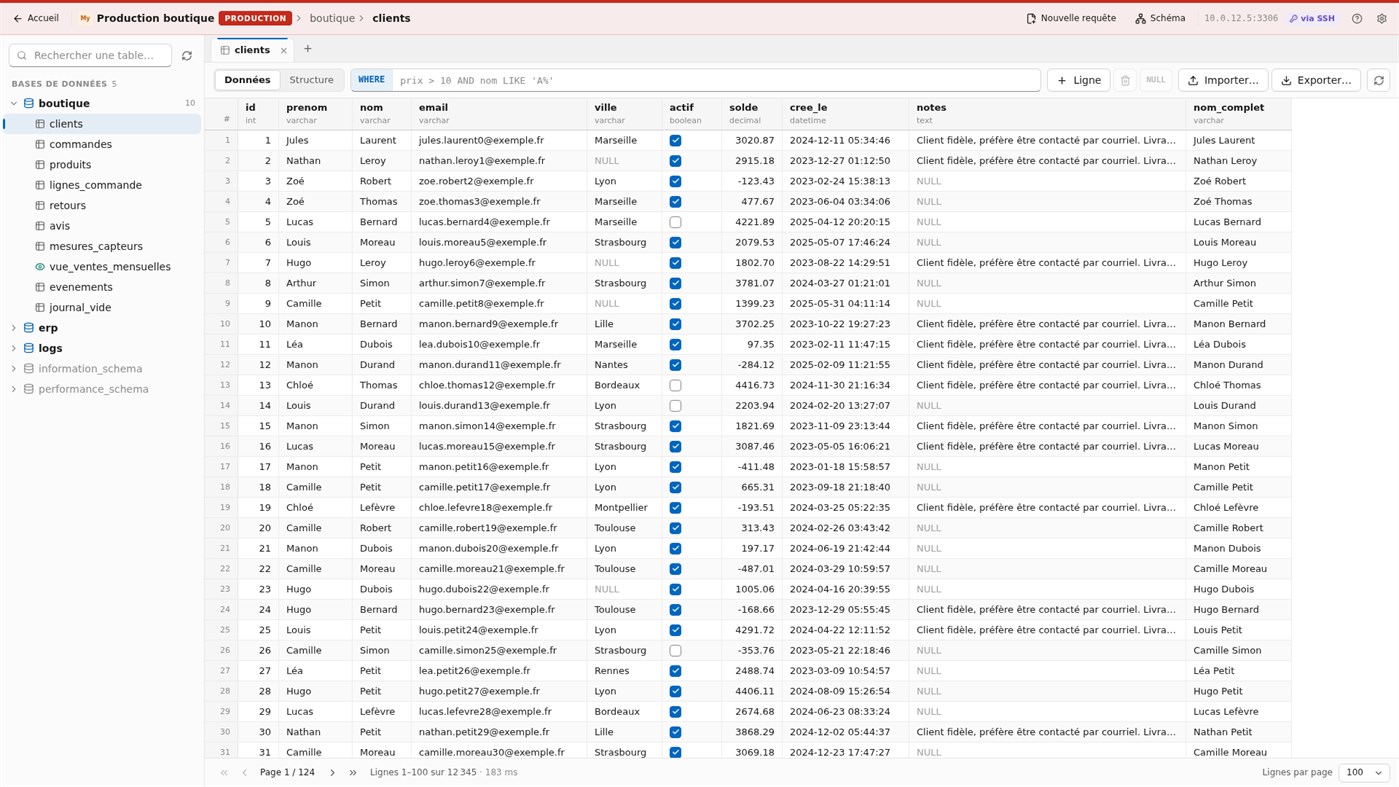
Task: Toggle actif checkbox for Lucas Bernard row 5
Action: [676, 222]
